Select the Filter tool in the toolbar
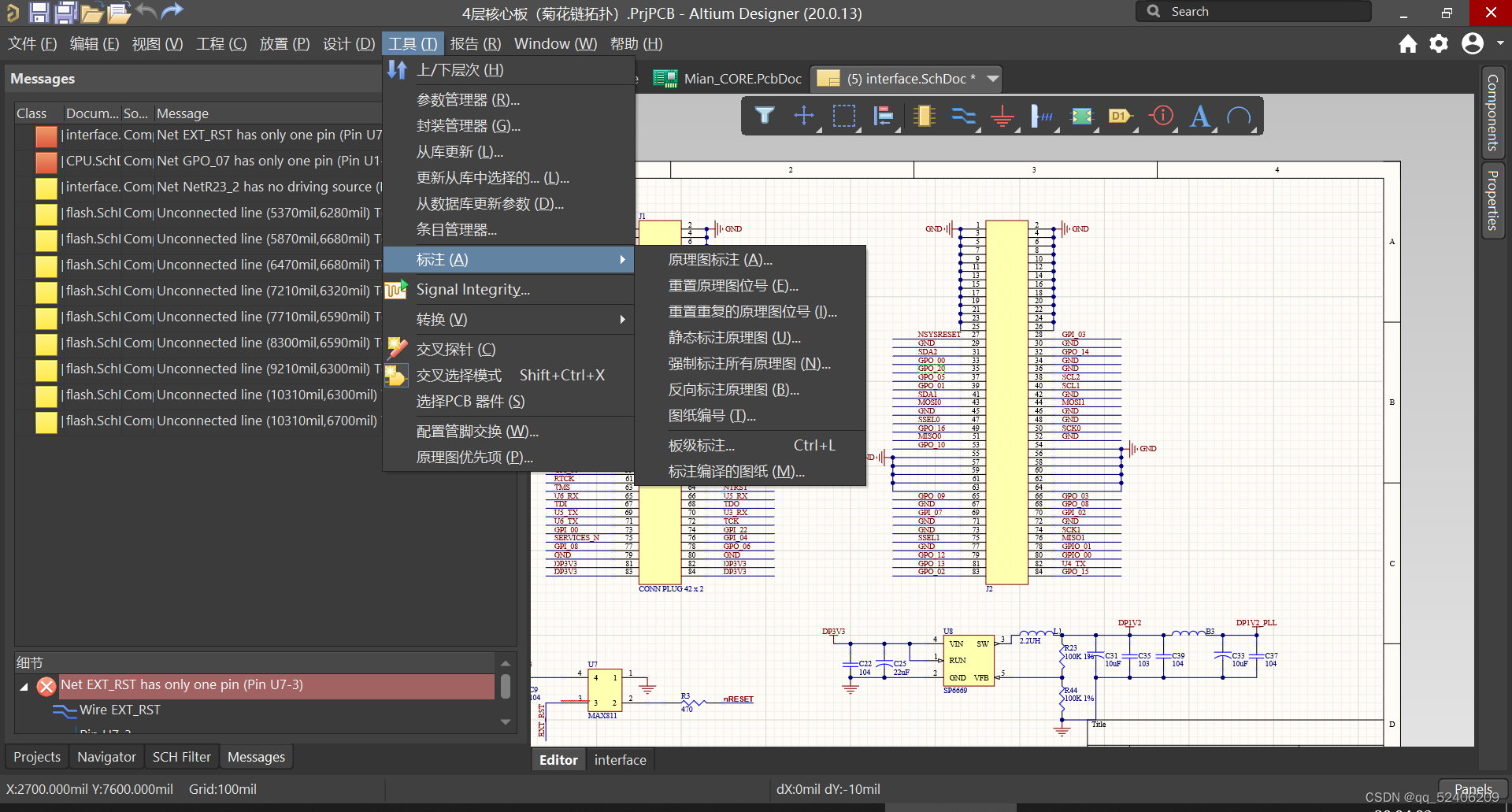This screenshot has height=812, width=1512. click(x=764, y=116)
